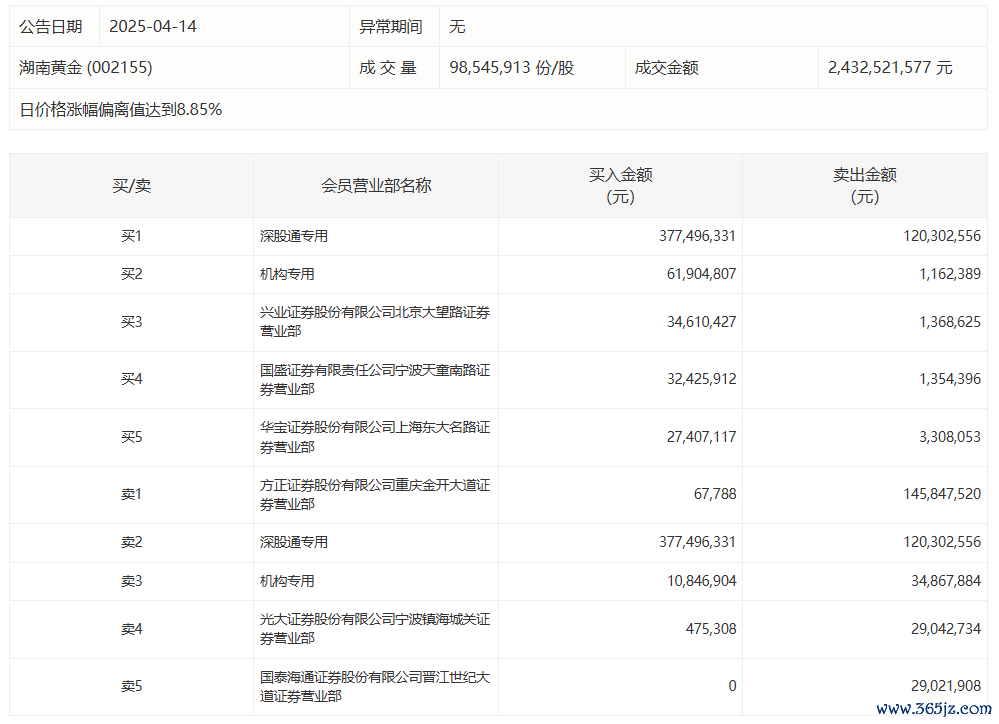The image size is (999, 724).
Task: Click sell amount 1,354,396
Action: [950, 380]
